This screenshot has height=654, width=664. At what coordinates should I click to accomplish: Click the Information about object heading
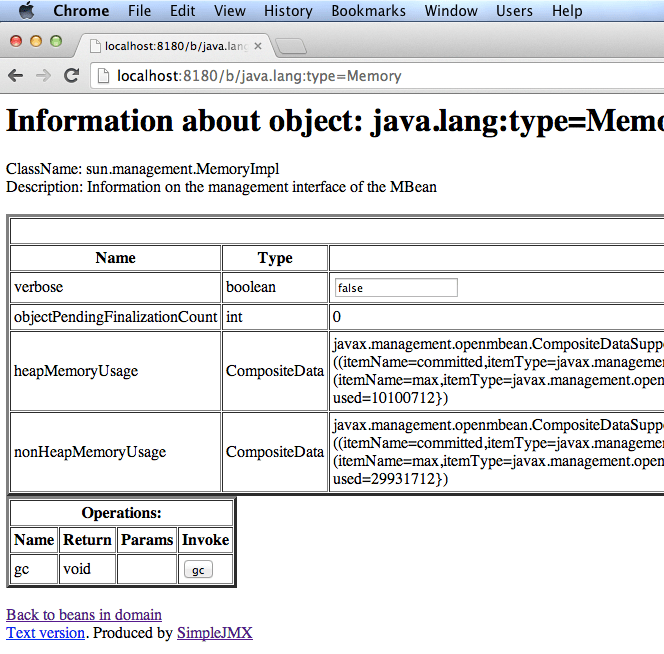(335, 121)
